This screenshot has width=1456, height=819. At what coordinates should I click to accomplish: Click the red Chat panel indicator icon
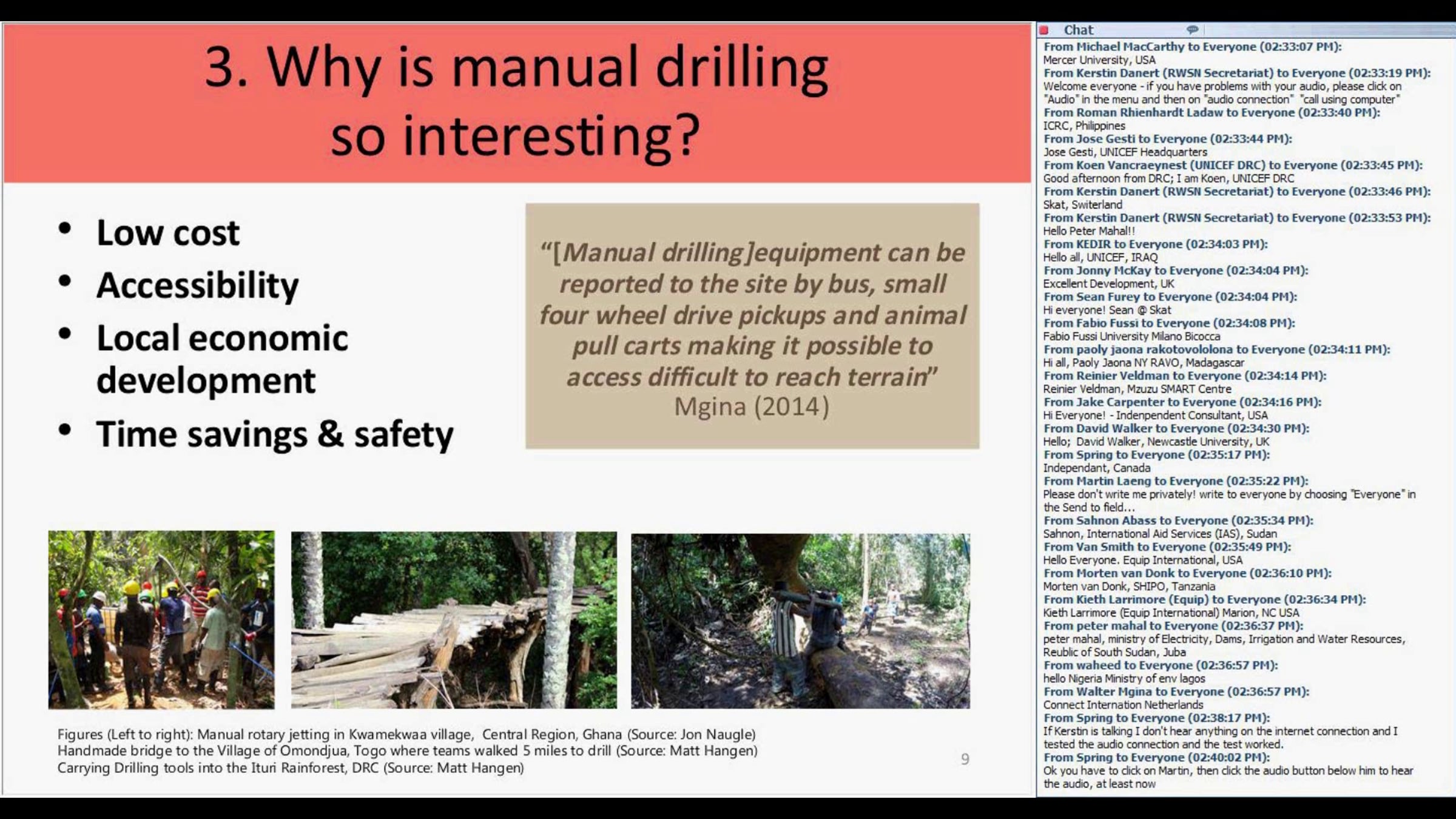click(1044, 30)
